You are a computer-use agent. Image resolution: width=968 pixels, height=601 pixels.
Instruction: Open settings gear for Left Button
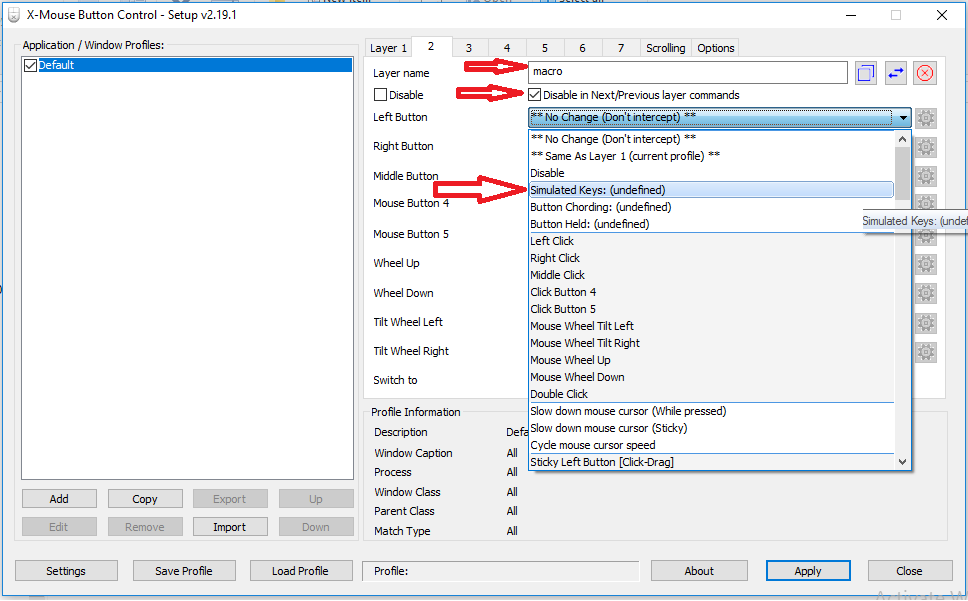click(925, 117)
